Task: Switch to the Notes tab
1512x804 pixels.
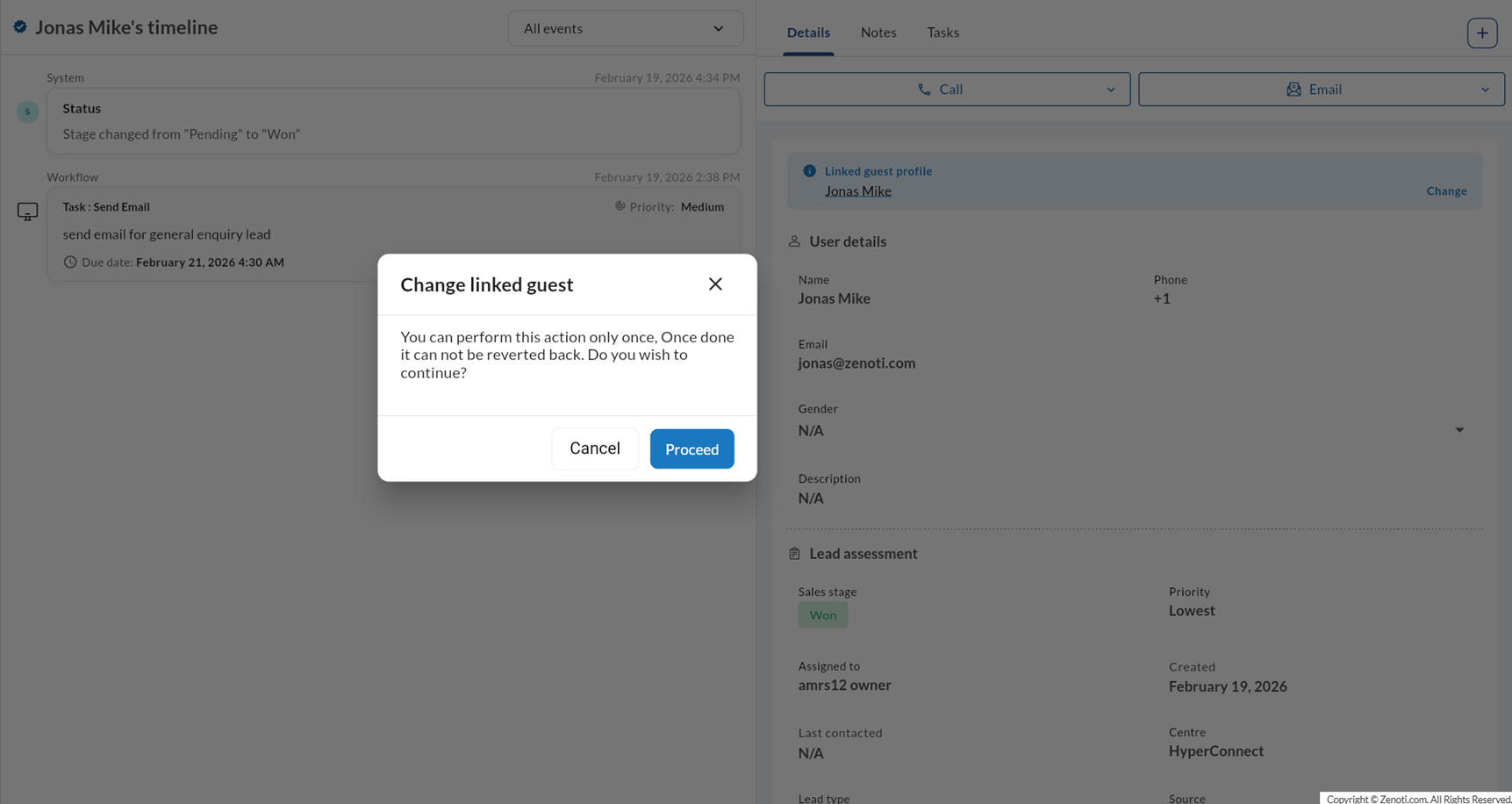Action: coord(878,32)
